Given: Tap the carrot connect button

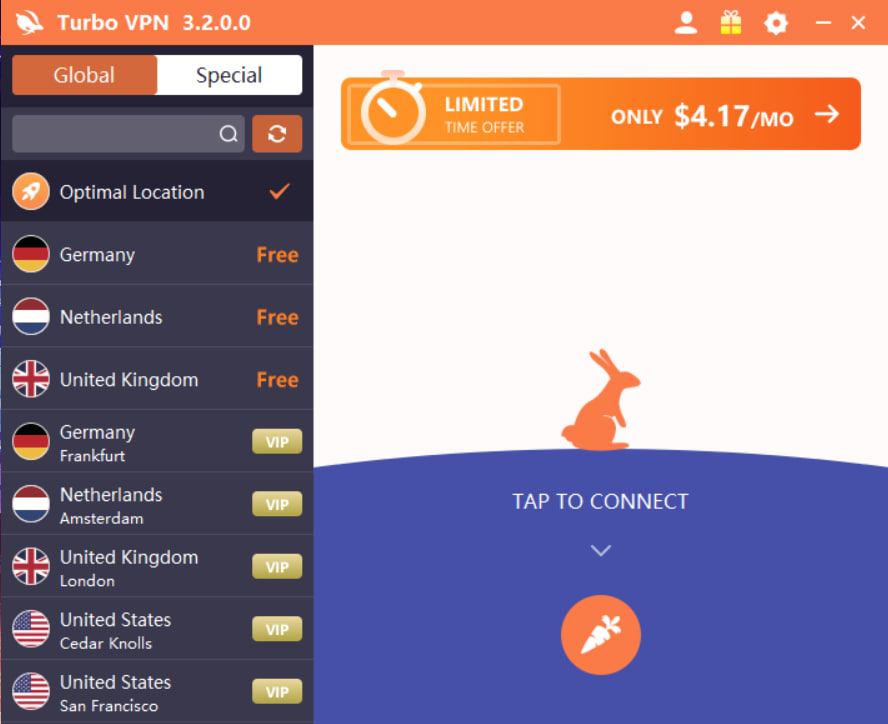Looking at the screenshot, I should [x=600, y=634].
